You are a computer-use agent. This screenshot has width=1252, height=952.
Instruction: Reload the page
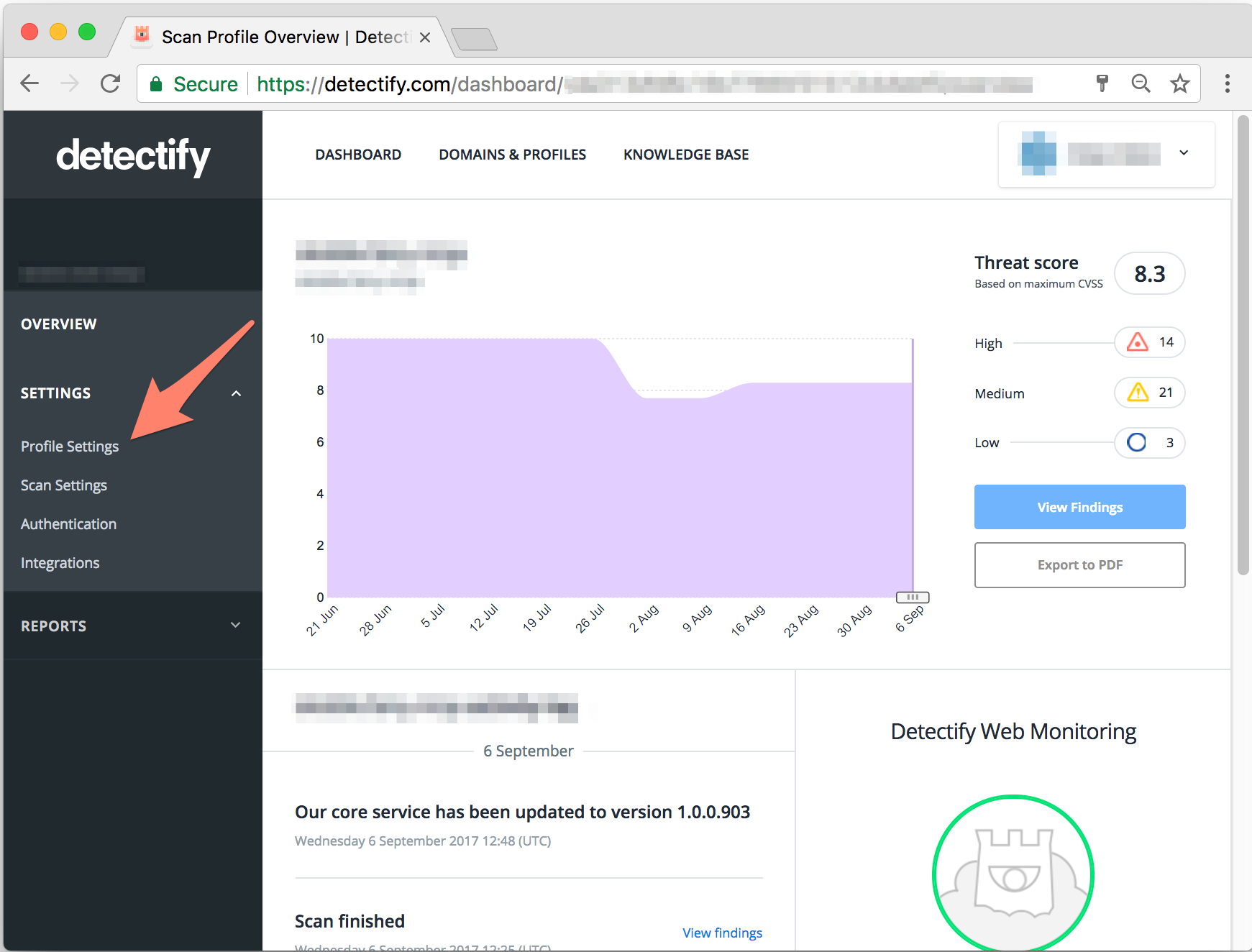click(x=110, y=84)
